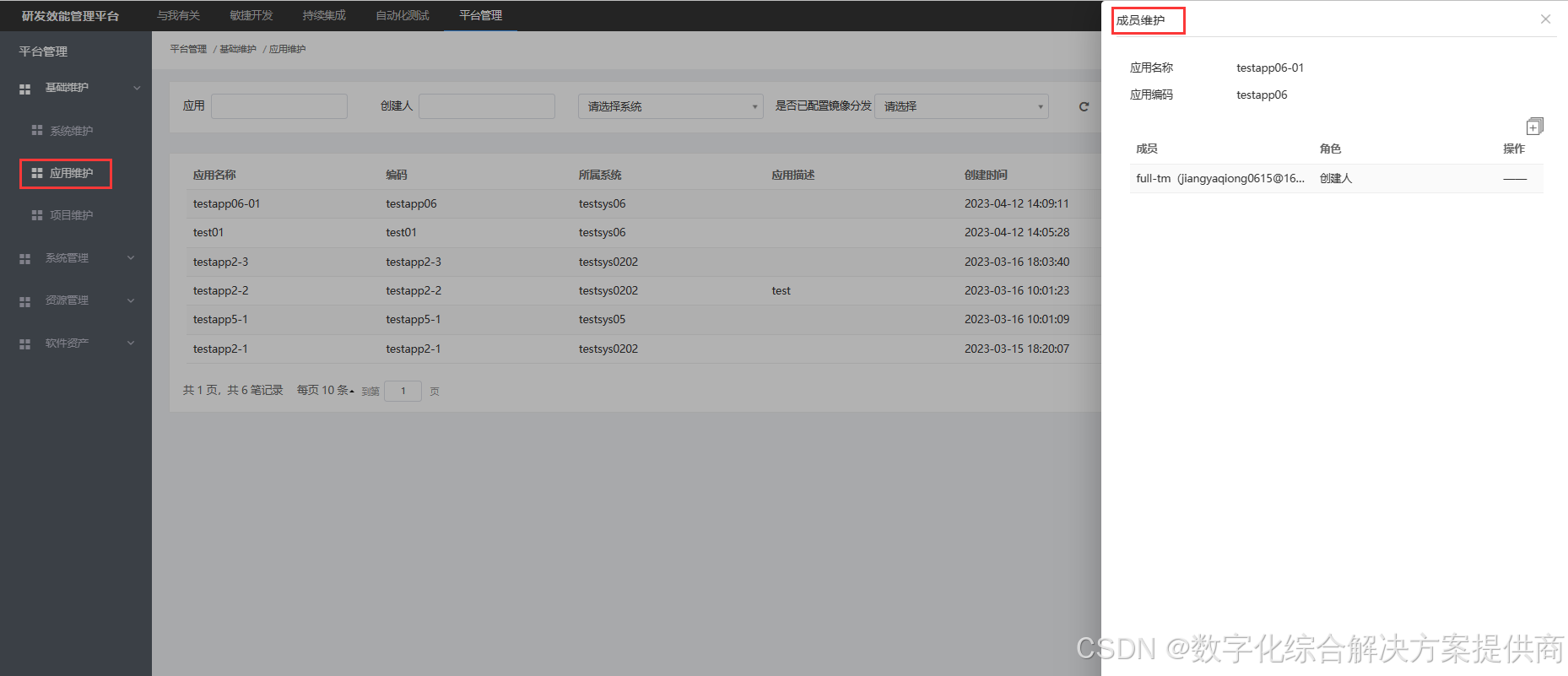
Task: Expand the 软件资产 sidebar group
Action: pos(131,343)
